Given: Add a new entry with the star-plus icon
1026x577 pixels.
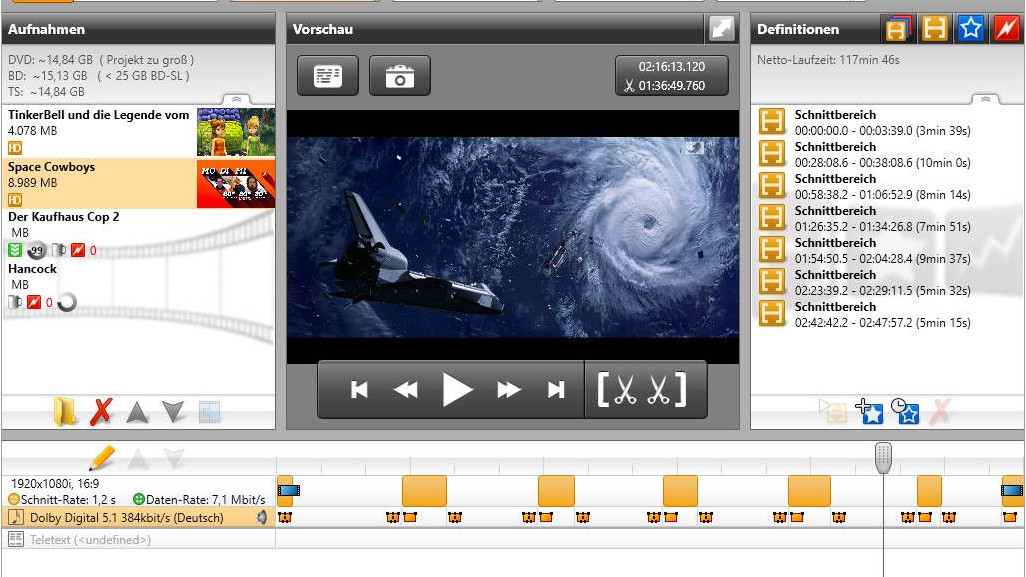Looking at the screenshot, I should 869,412.
